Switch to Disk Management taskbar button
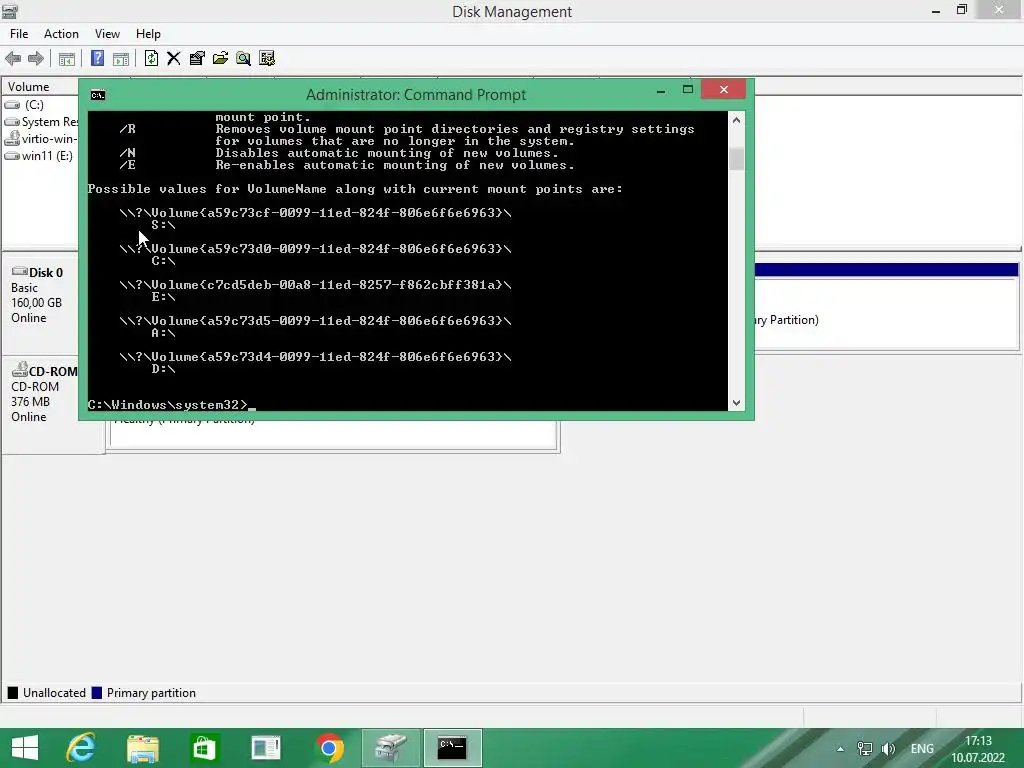 391,748
